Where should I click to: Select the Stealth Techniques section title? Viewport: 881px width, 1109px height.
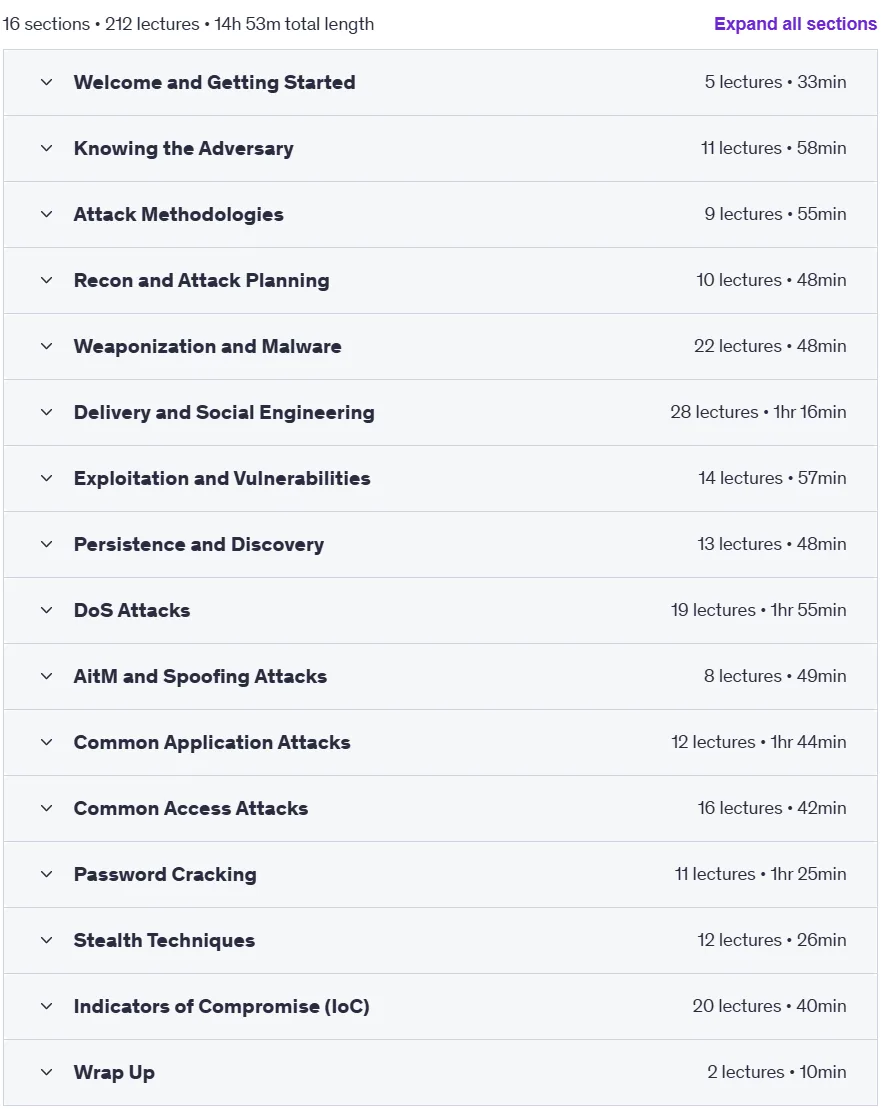[x=164, y=941]
